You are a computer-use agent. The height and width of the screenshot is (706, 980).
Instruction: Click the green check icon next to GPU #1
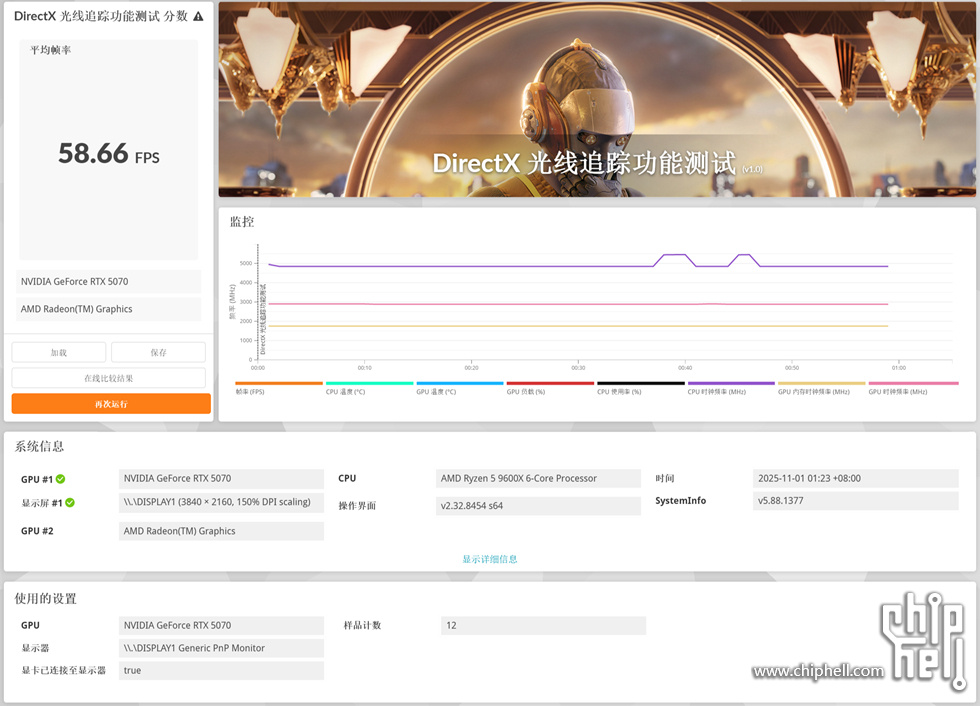tap(61, 479)
